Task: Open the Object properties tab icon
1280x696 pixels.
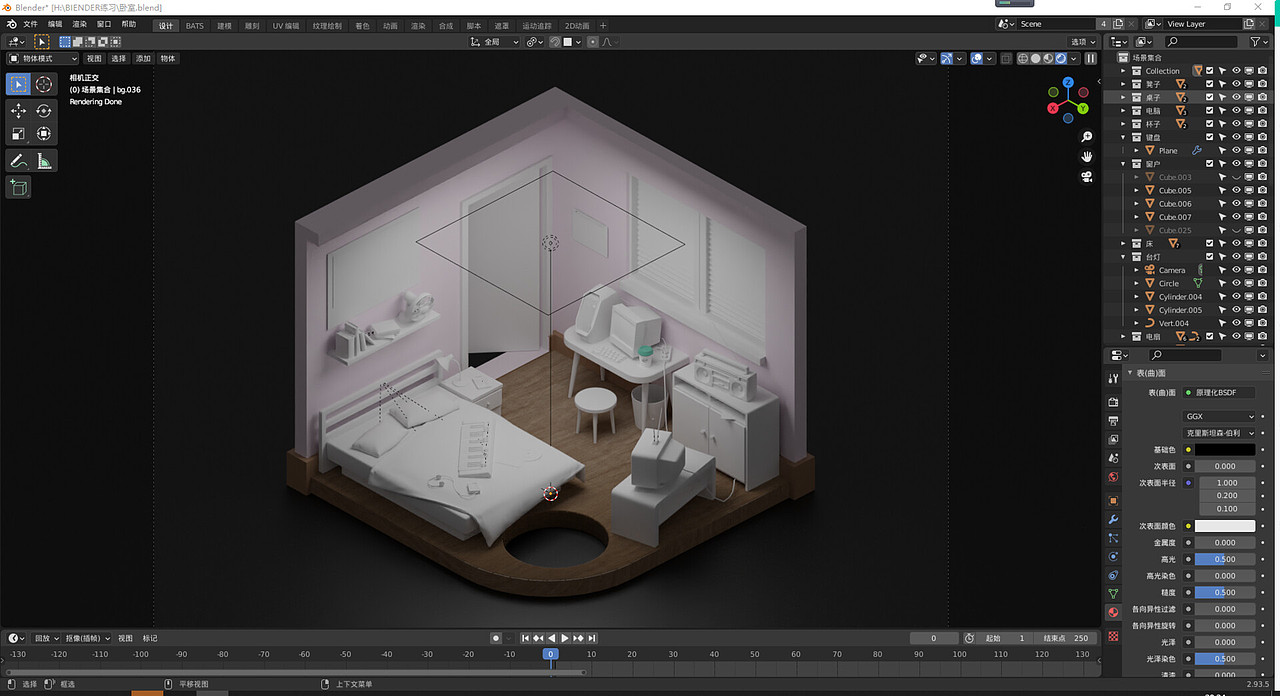Action: click(1113, 501)
